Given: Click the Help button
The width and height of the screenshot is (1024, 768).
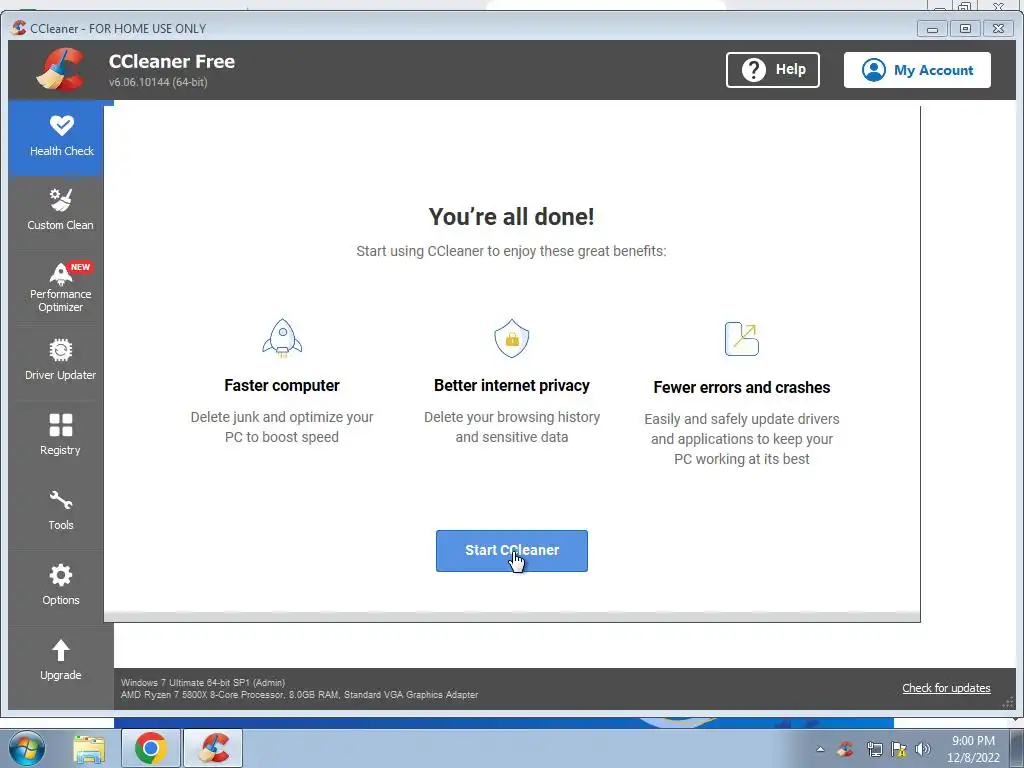Looking at the screenshot, I should point(773,70).
